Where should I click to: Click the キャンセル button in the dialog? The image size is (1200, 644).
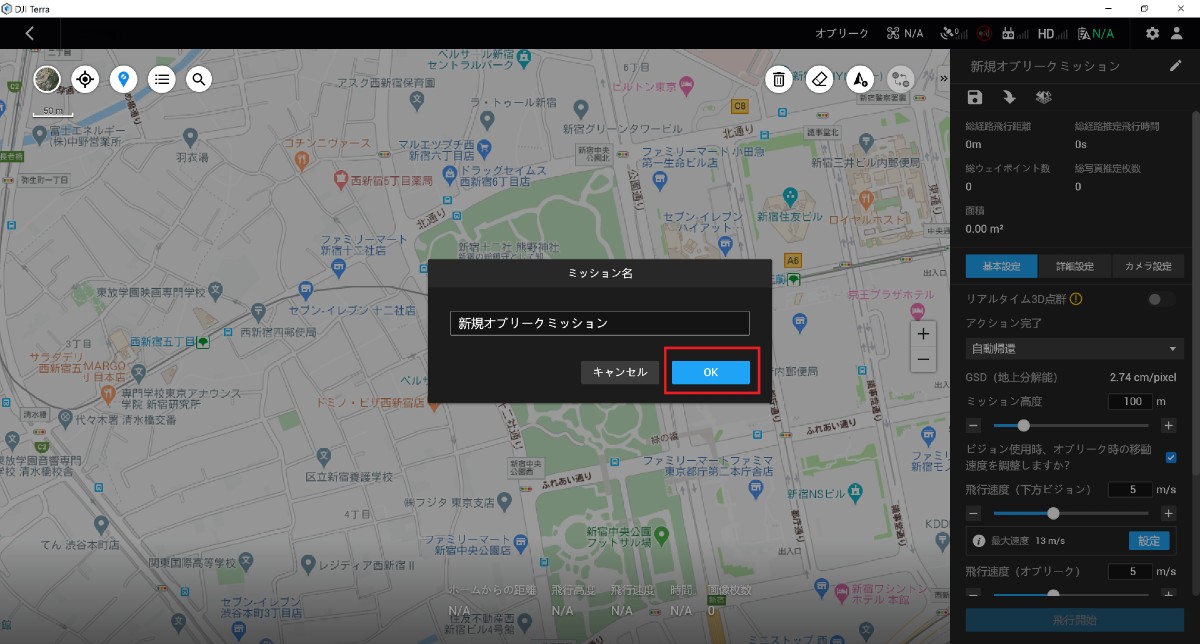620,372
